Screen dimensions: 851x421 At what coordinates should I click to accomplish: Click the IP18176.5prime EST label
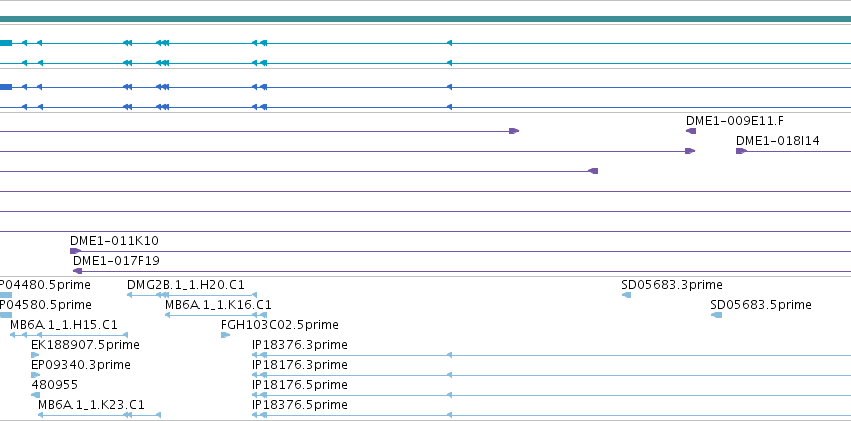point(300,385)
